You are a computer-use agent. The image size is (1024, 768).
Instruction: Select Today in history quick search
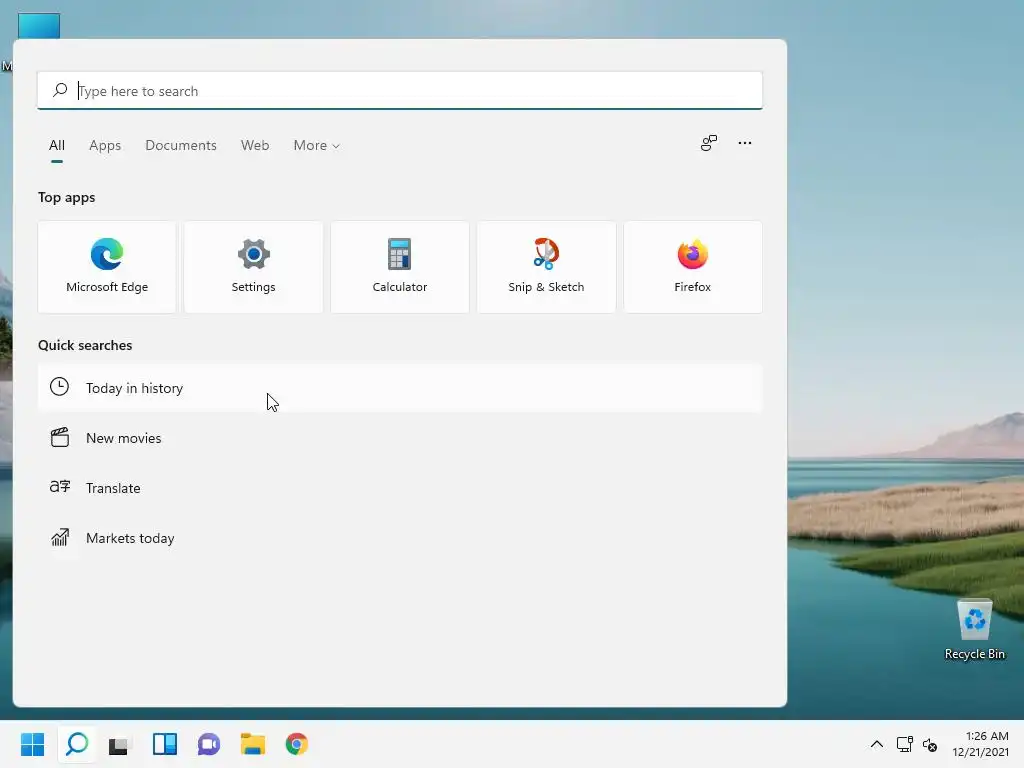(400, 388)
